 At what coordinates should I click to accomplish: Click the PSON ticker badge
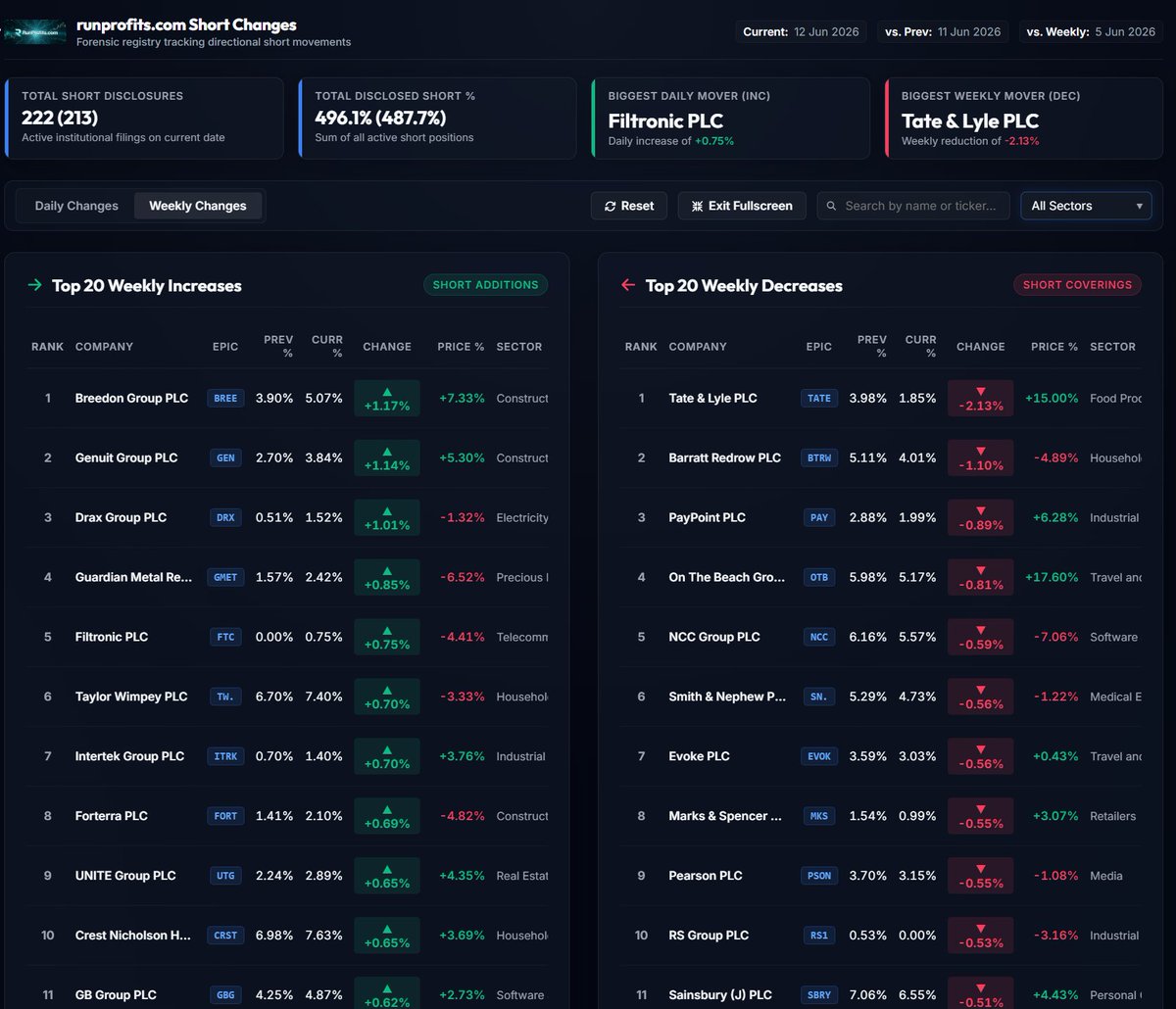tap(819, 876)
